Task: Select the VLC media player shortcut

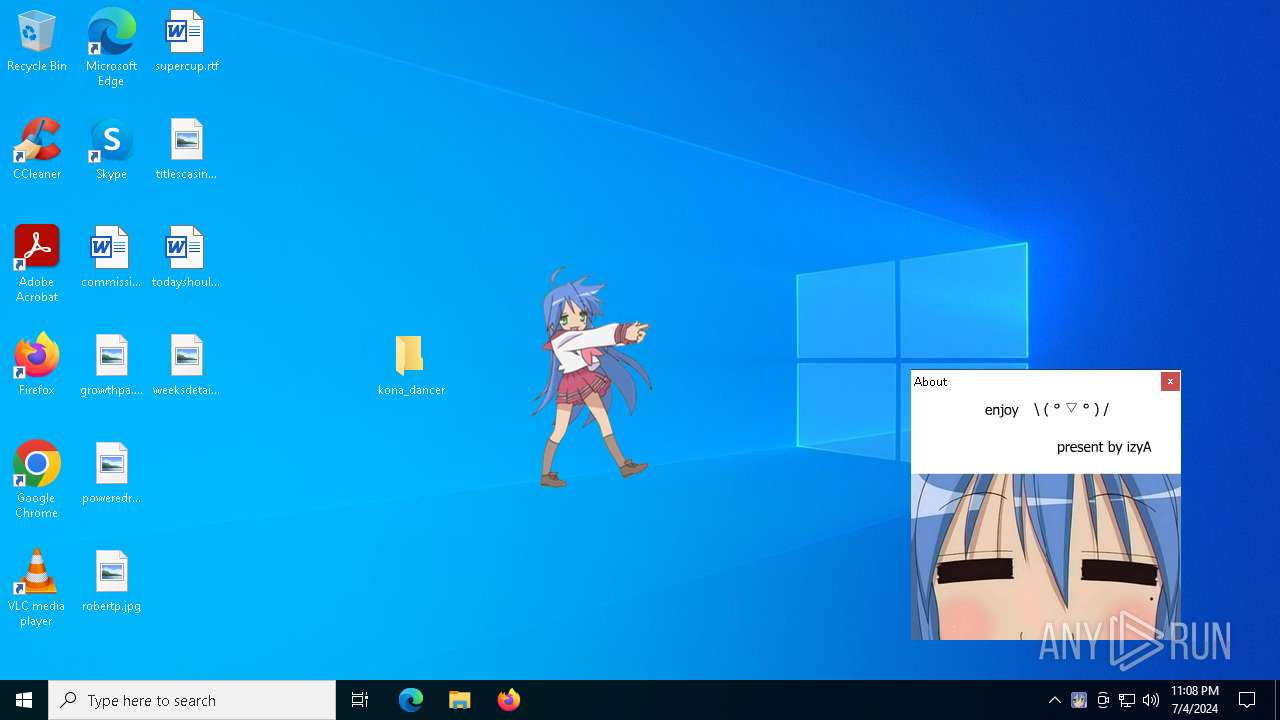Action: (x=37, y=588)
